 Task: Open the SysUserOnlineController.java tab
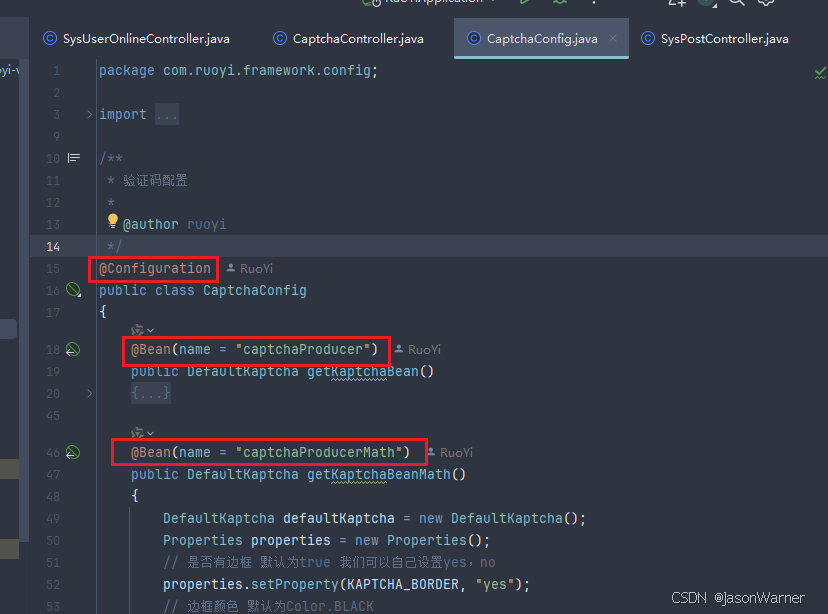(135, 38)
